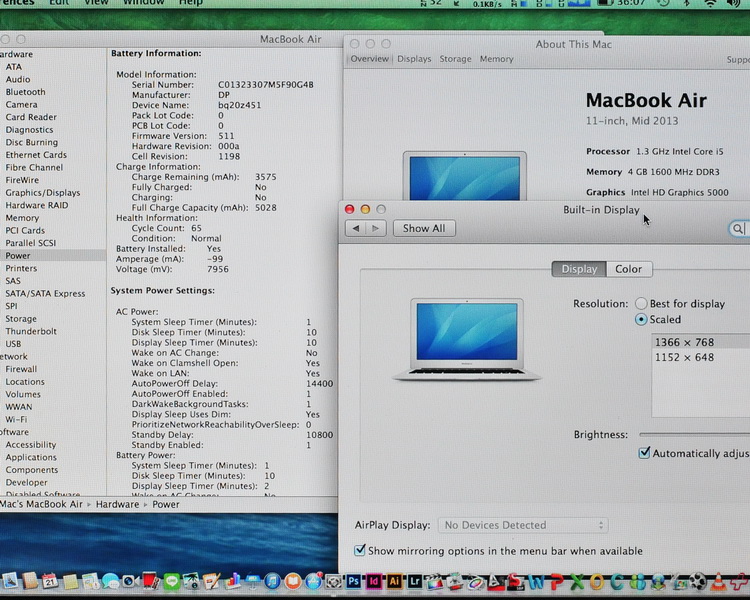750x600 pixels.
Task: Switch to the Color tab
Action: 628,269
